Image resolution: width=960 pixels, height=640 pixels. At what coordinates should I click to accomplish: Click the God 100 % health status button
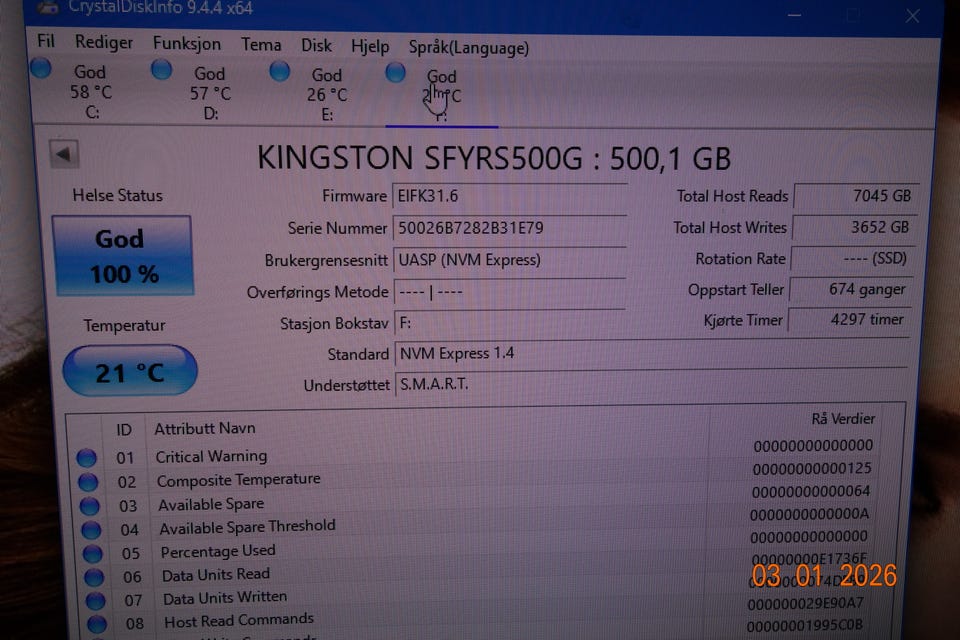[123, 256]
